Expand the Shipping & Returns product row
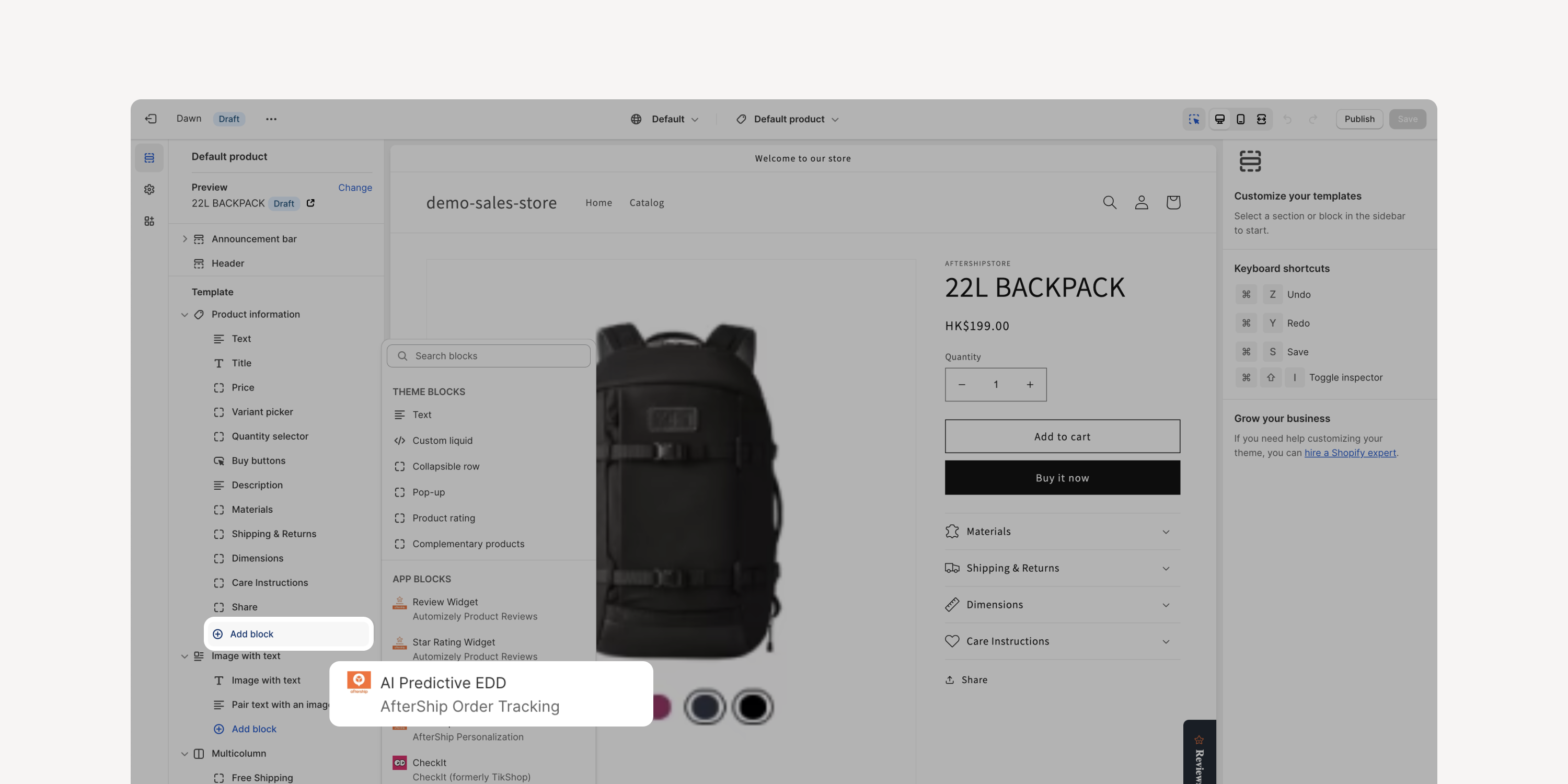The image size is (1568, 784). coord(1062,568)
